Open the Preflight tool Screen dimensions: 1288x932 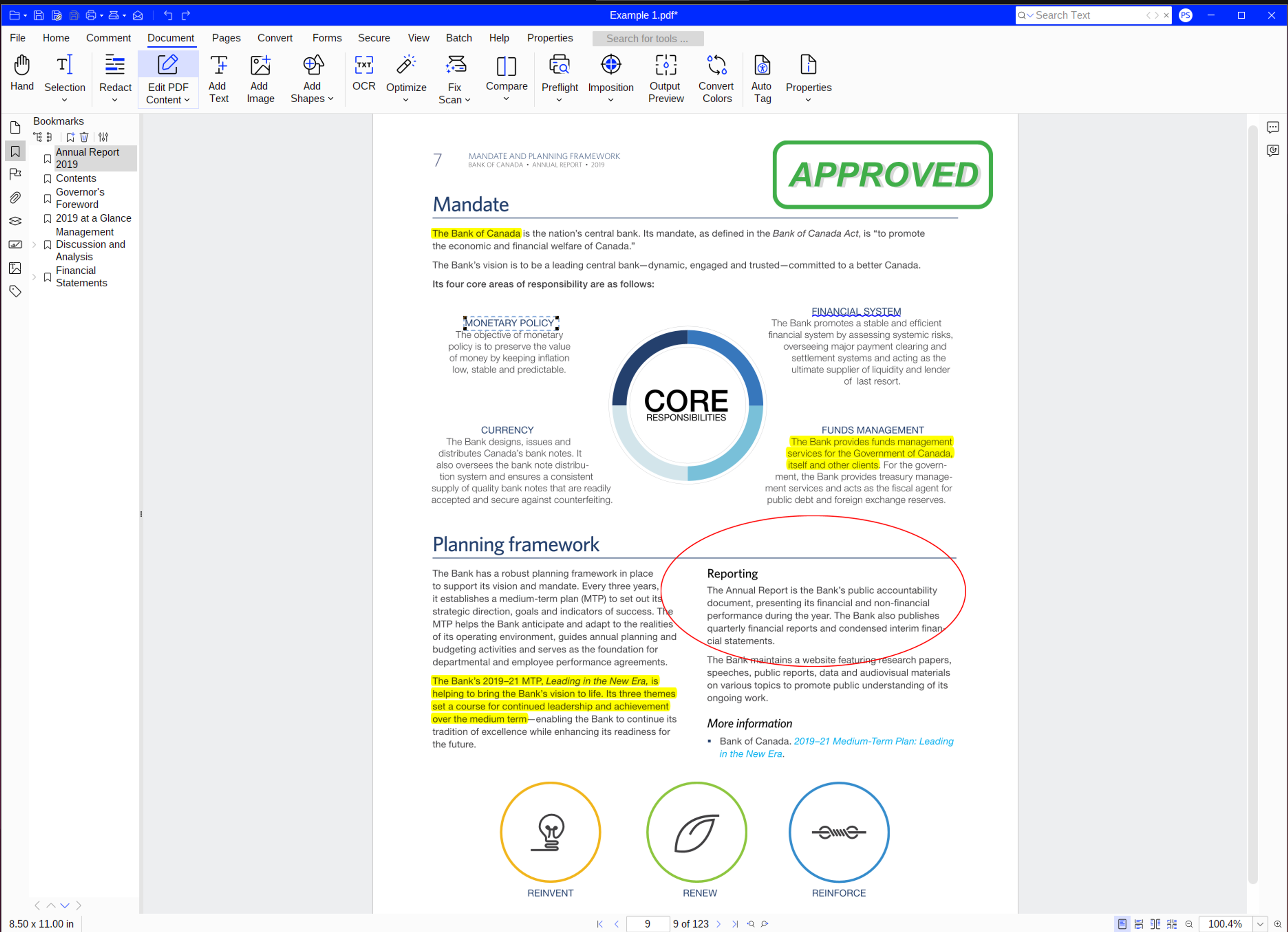(559, 73)
